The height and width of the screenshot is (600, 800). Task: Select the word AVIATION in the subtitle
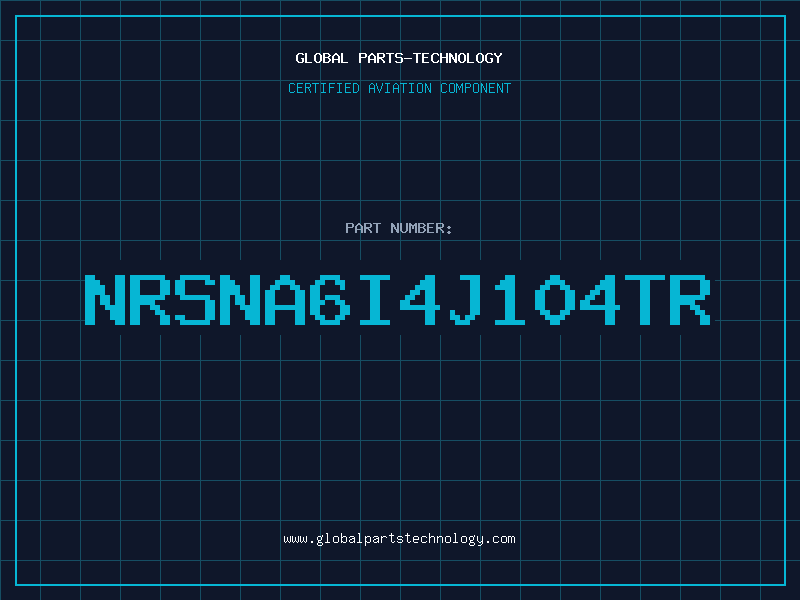coord(400,88)
